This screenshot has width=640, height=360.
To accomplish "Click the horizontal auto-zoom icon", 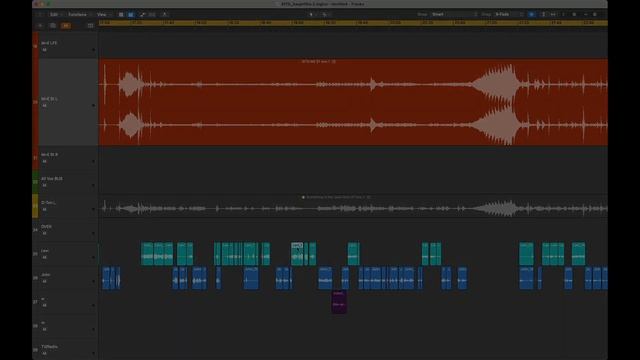I will point(553,14).
